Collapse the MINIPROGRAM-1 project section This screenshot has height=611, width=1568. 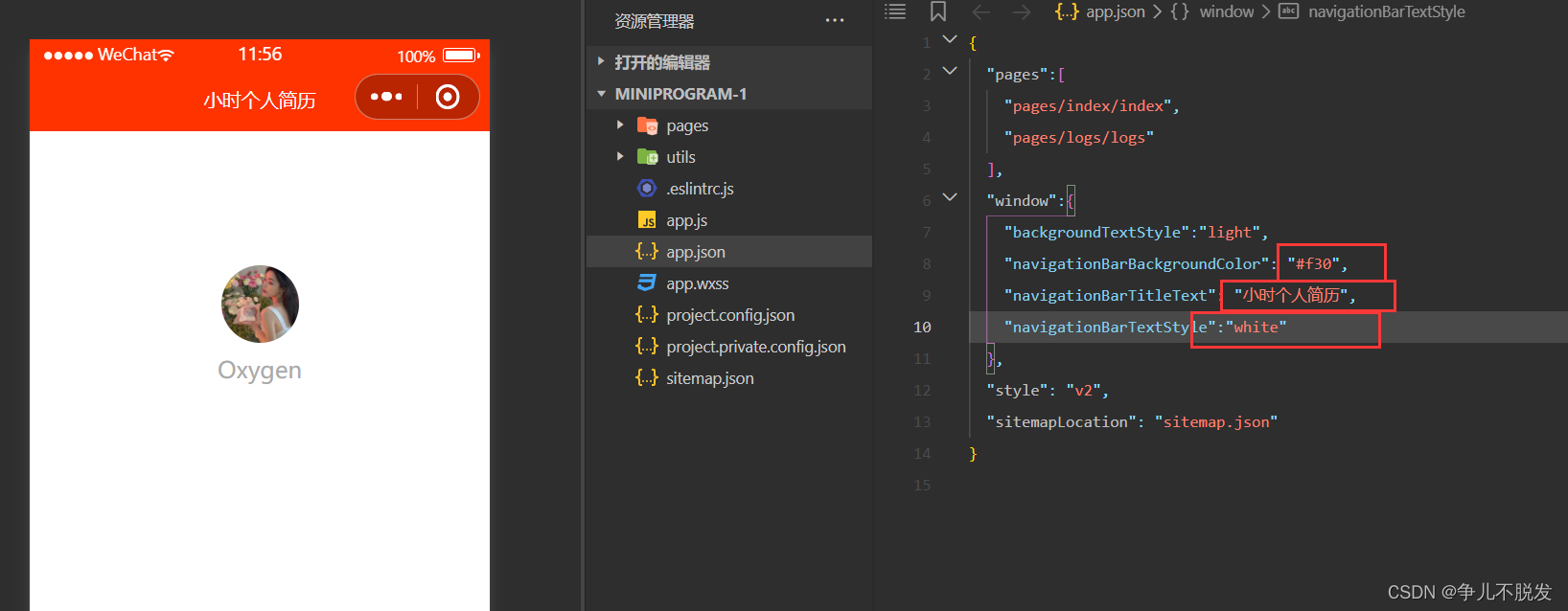click(x=601, y=94)
